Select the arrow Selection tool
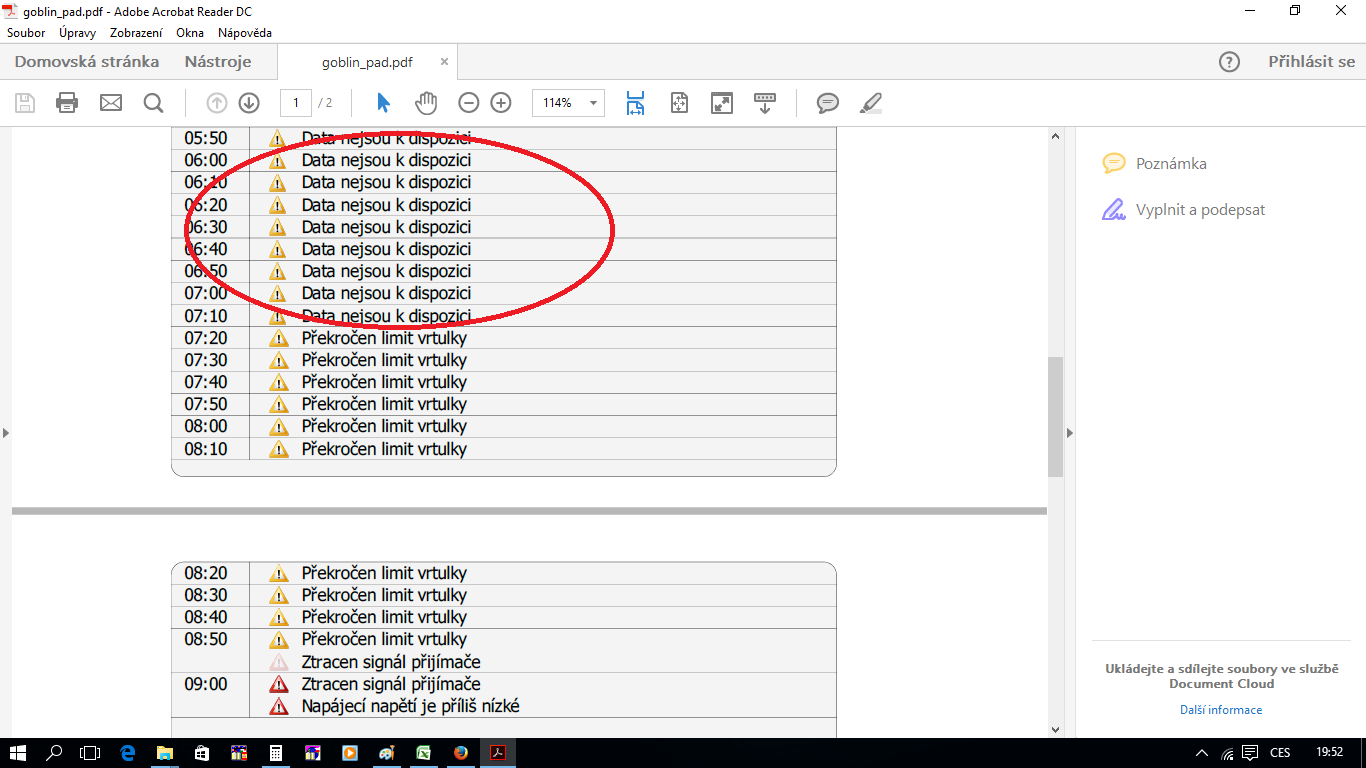 click(x=383, y=103)
